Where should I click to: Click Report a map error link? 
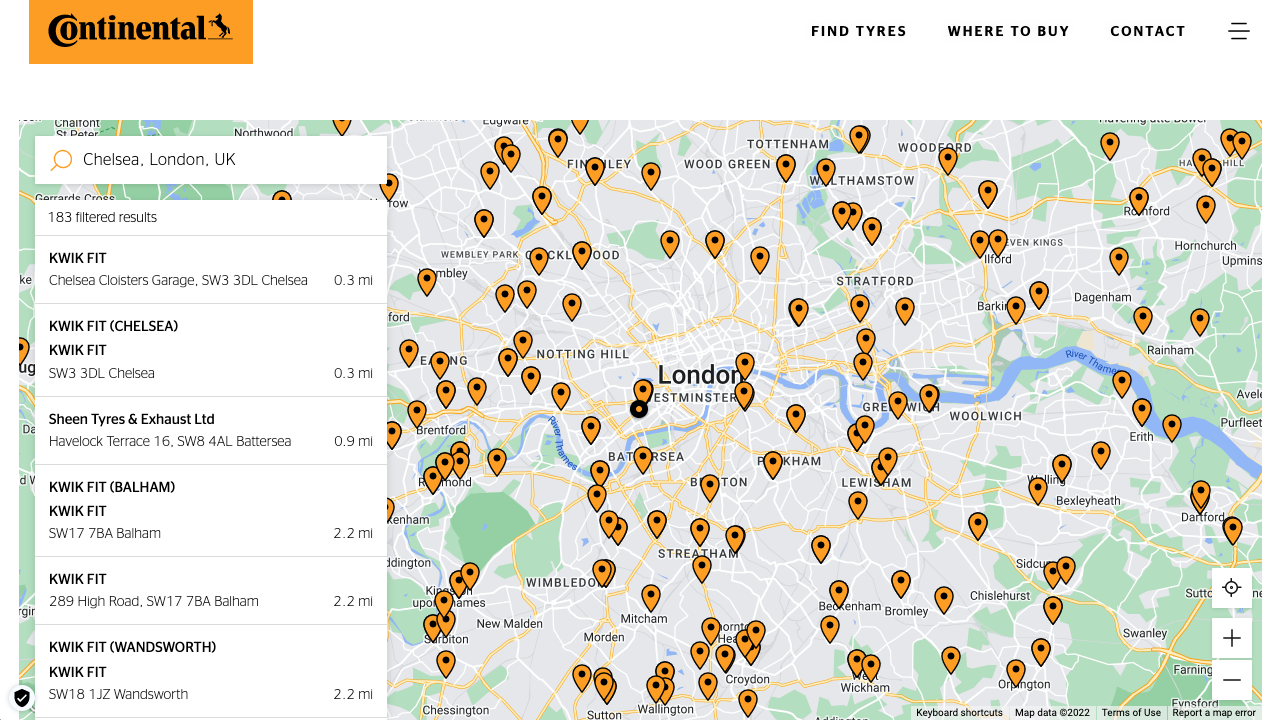pyautogui.click(x=1214, y=713)
